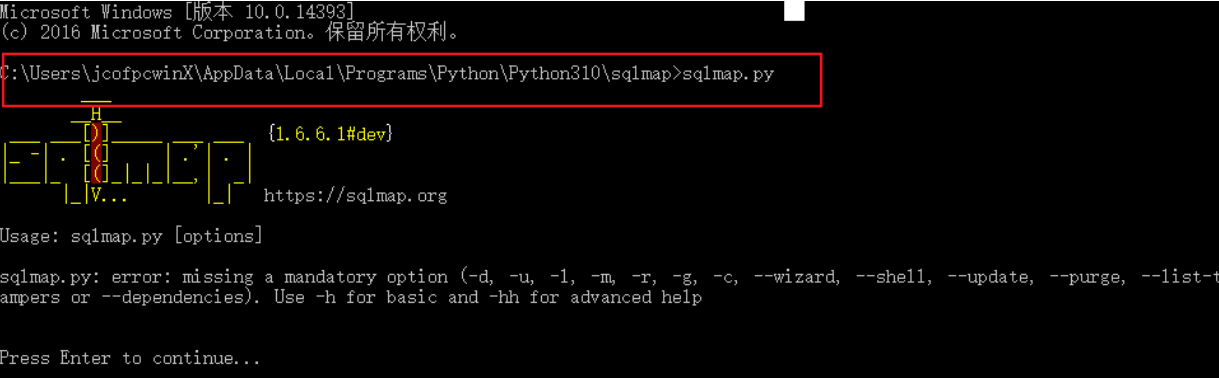The width and height of the screenshot is (1219, 378).
Task: Click the Microsoft Windows version line
Action: click(x=177, y=11)
